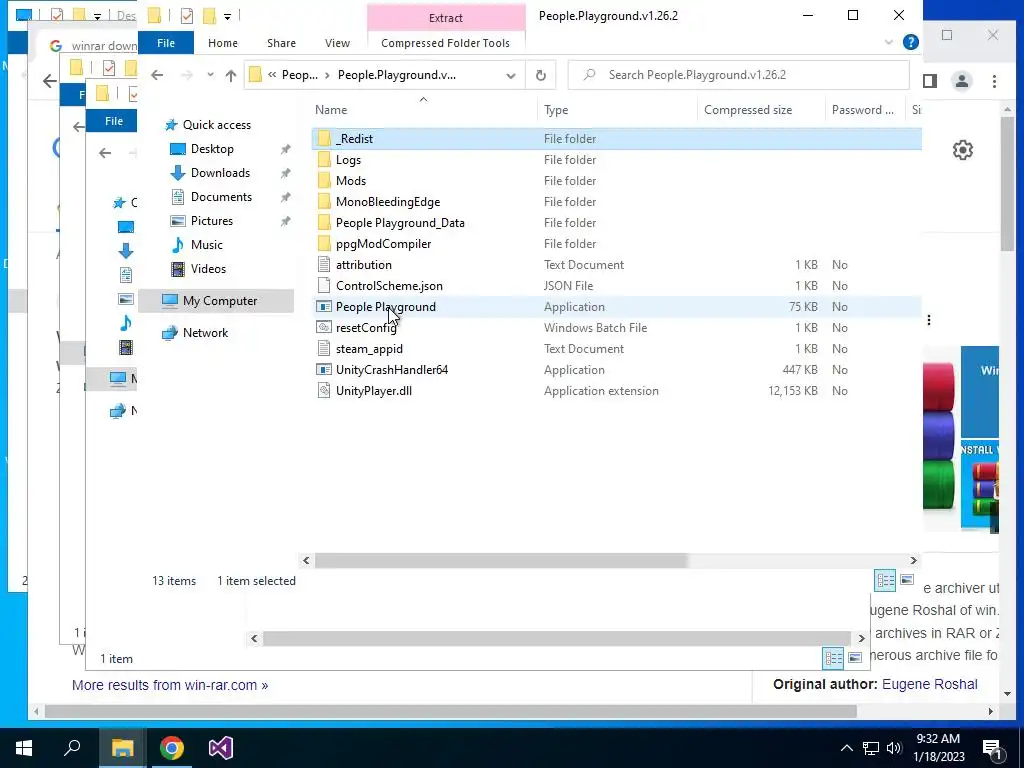Go up one folder level with Up arrow
Viewport: 1024px width, 768px height.
[231, 75]
